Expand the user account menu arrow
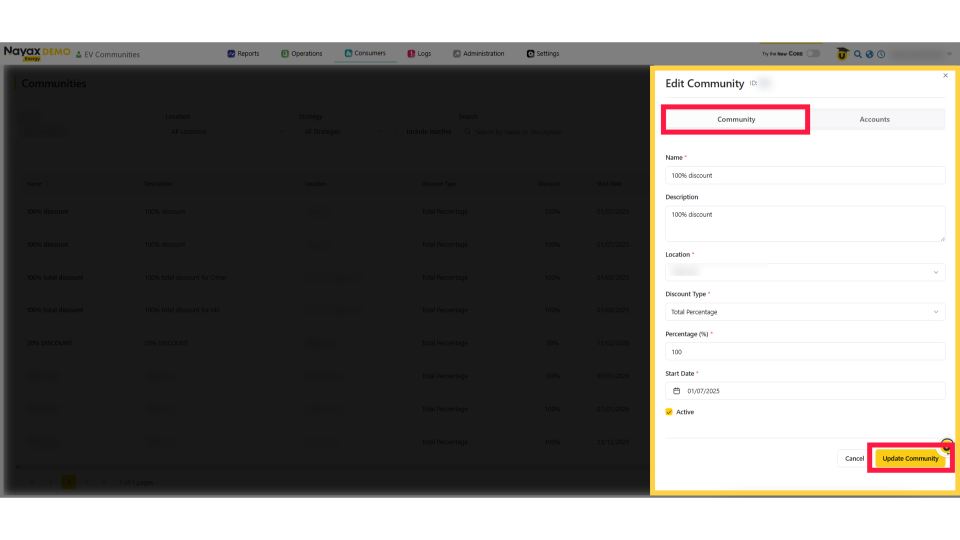Screen dimensions: 960x540 coord(951,54)
